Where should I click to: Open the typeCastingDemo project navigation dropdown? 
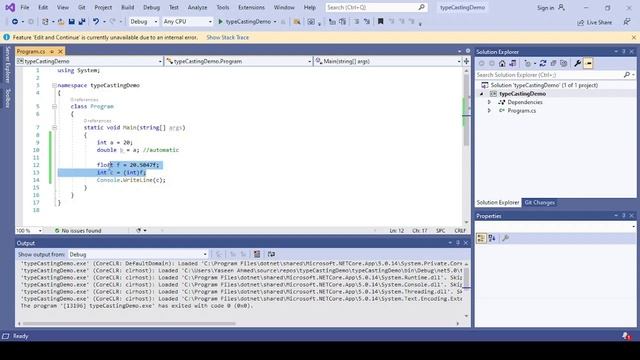(x=89, y=61)
